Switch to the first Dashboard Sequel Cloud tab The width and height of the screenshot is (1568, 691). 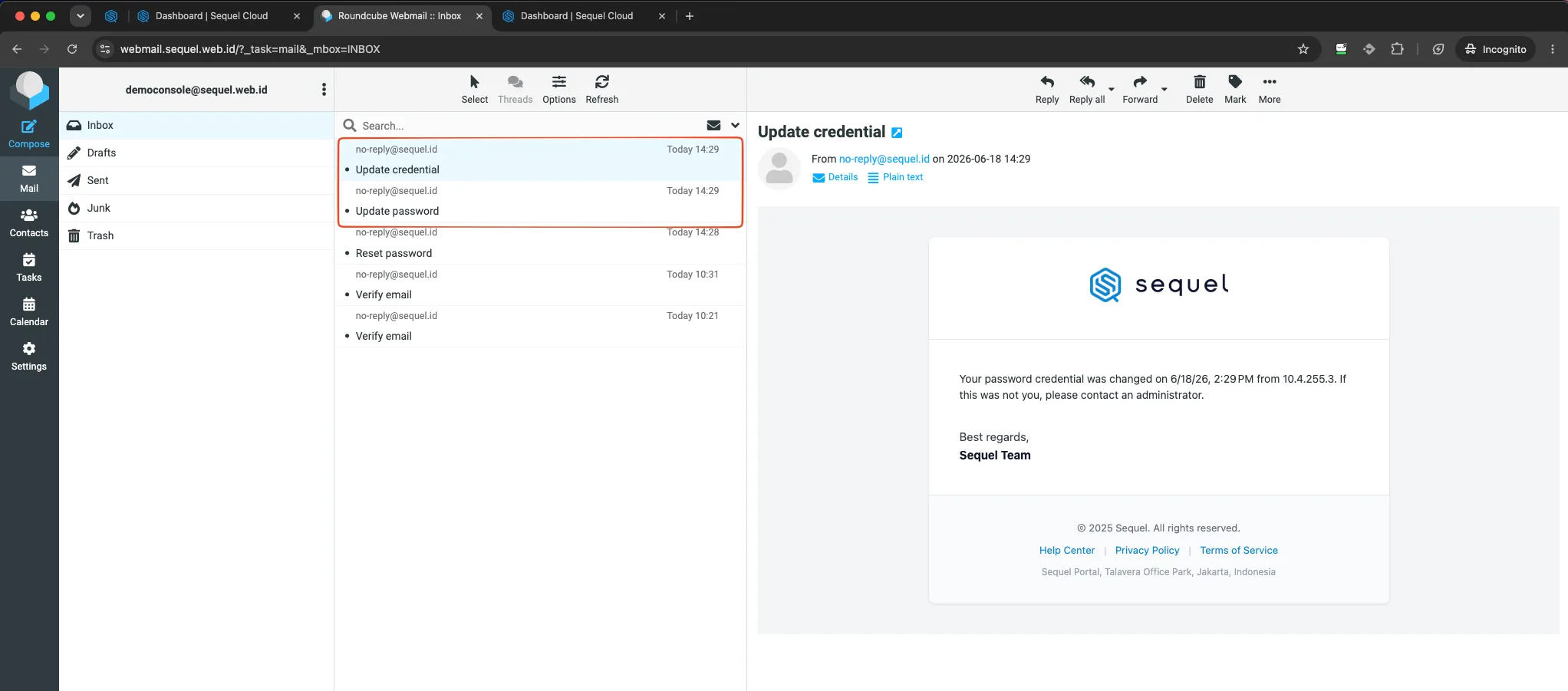(x=212, y=15)
